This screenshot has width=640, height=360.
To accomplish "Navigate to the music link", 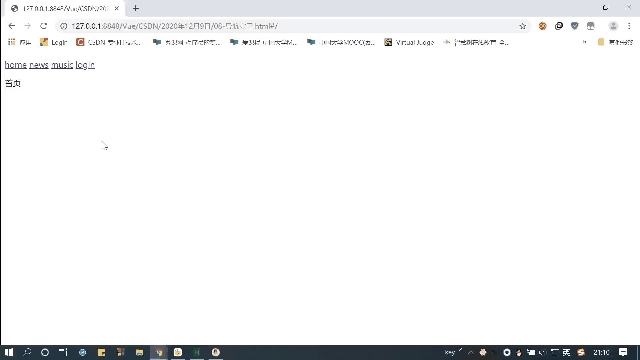I will [x=62, y=65].
